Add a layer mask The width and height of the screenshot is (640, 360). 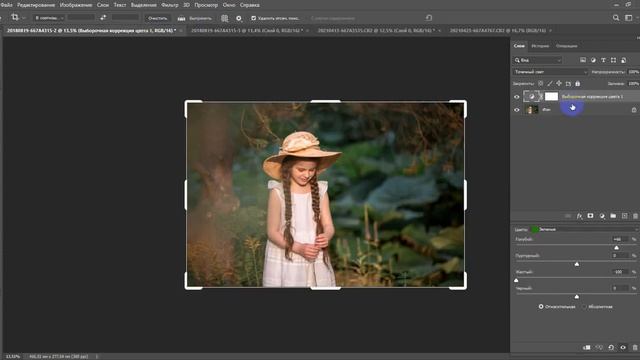click(590, 216)
